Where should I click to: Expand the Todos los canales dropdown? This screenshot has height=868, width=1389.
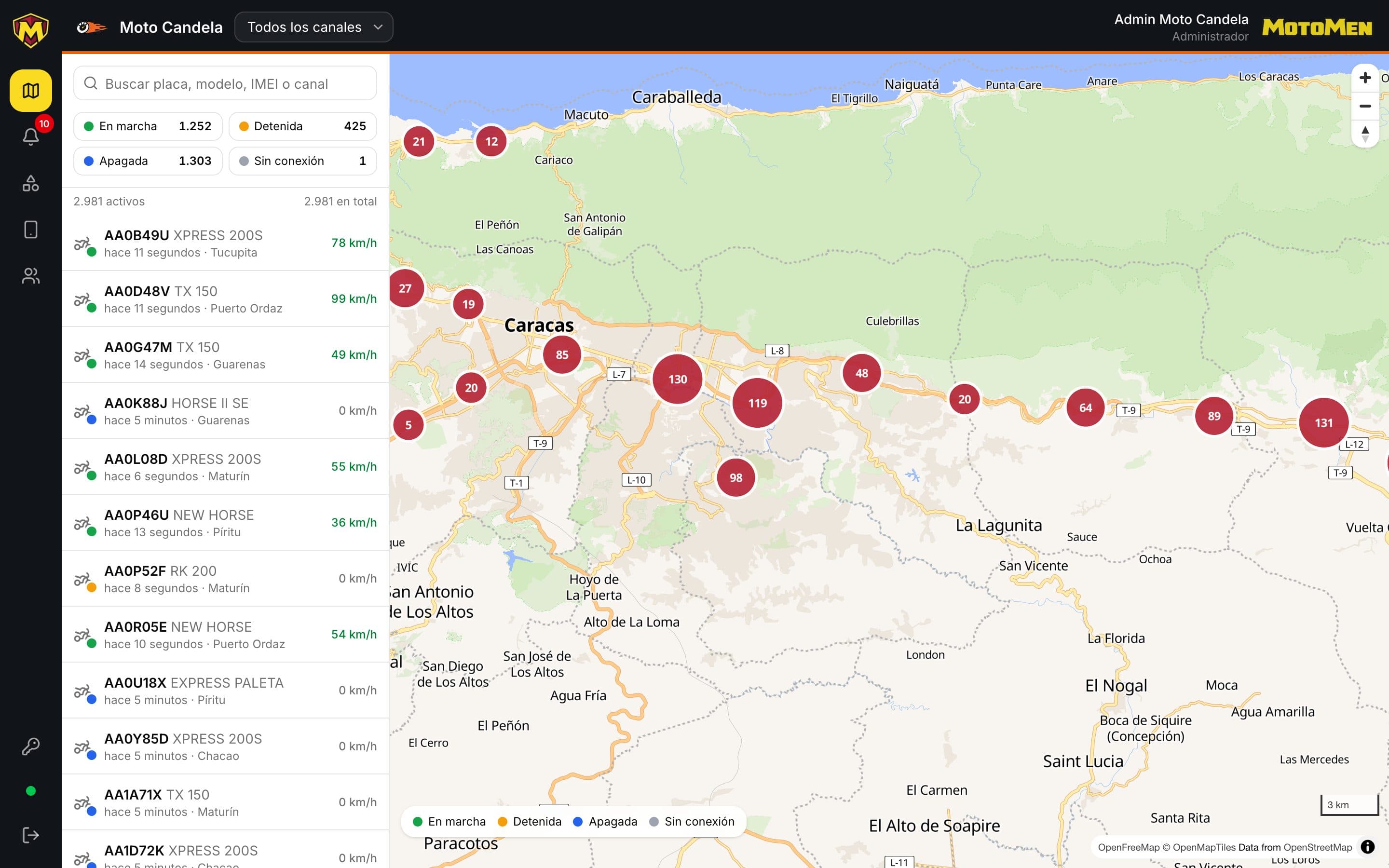tap(314, 27)
